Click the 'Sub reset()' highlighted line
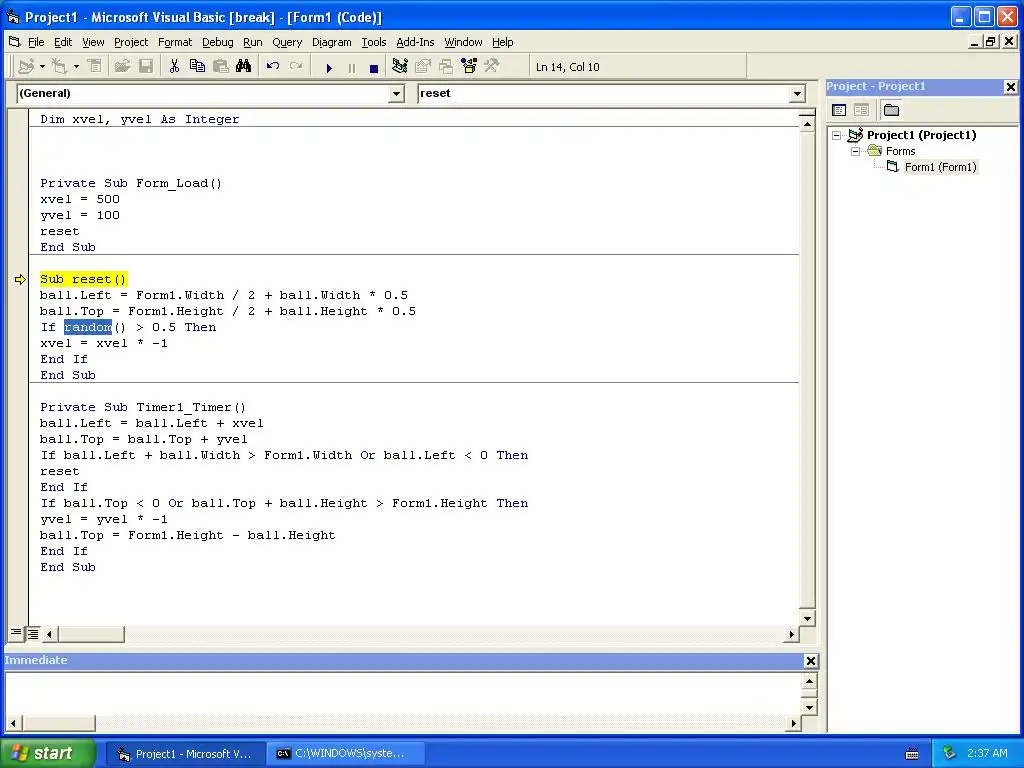This screenshot has width=1024, height=768. pos(83,279)
